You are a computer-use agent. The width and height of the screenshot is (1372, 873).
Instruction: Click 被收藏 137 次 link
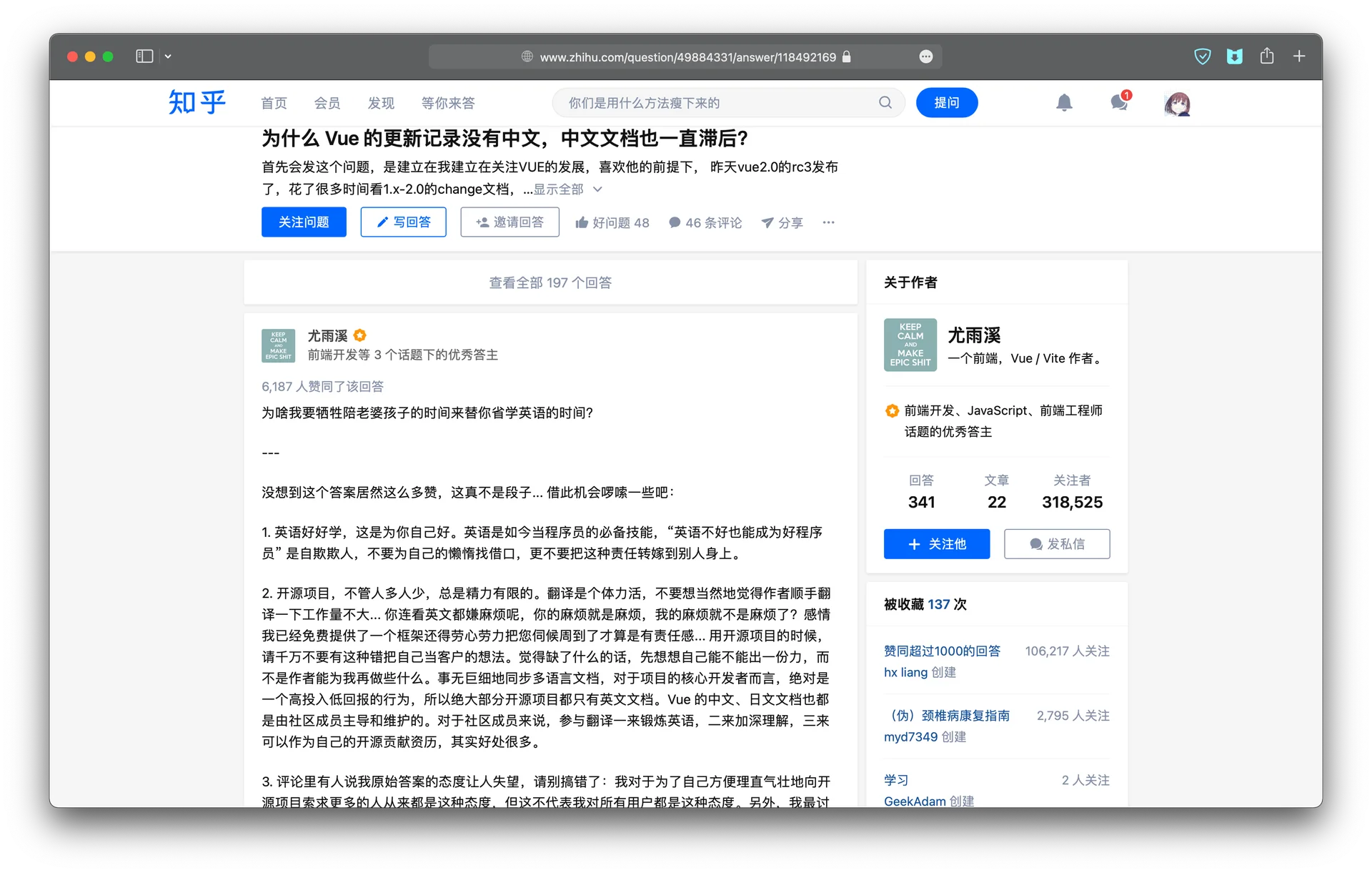[925, 604]
